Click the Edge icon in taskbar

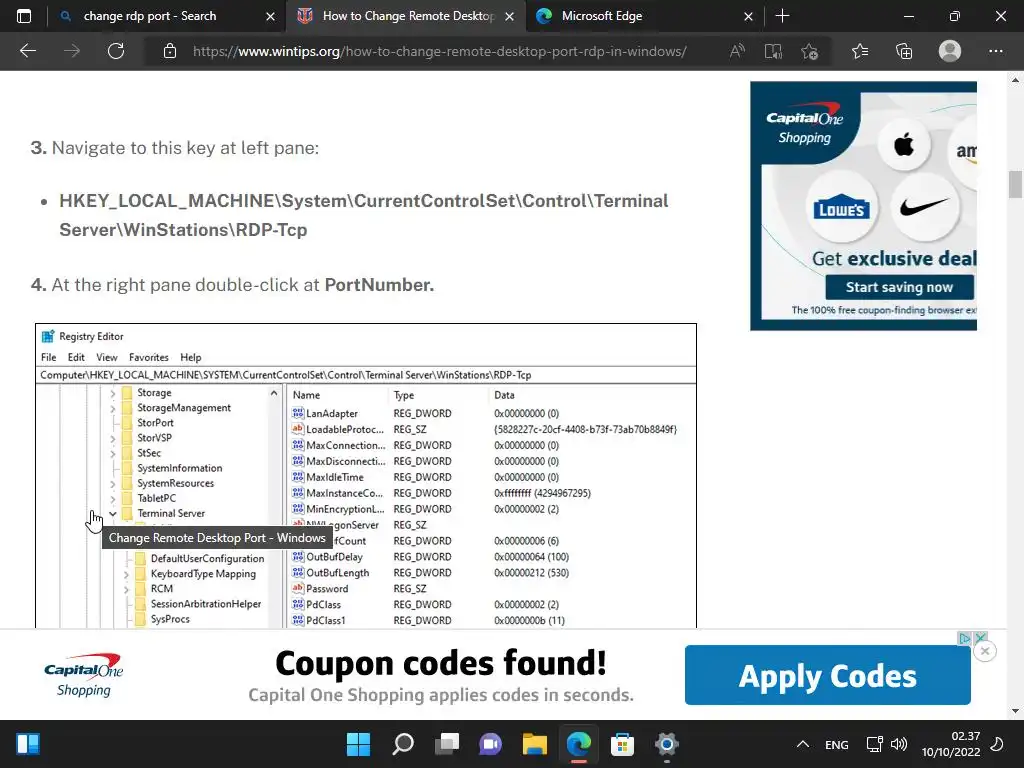[x=579, y=744]
